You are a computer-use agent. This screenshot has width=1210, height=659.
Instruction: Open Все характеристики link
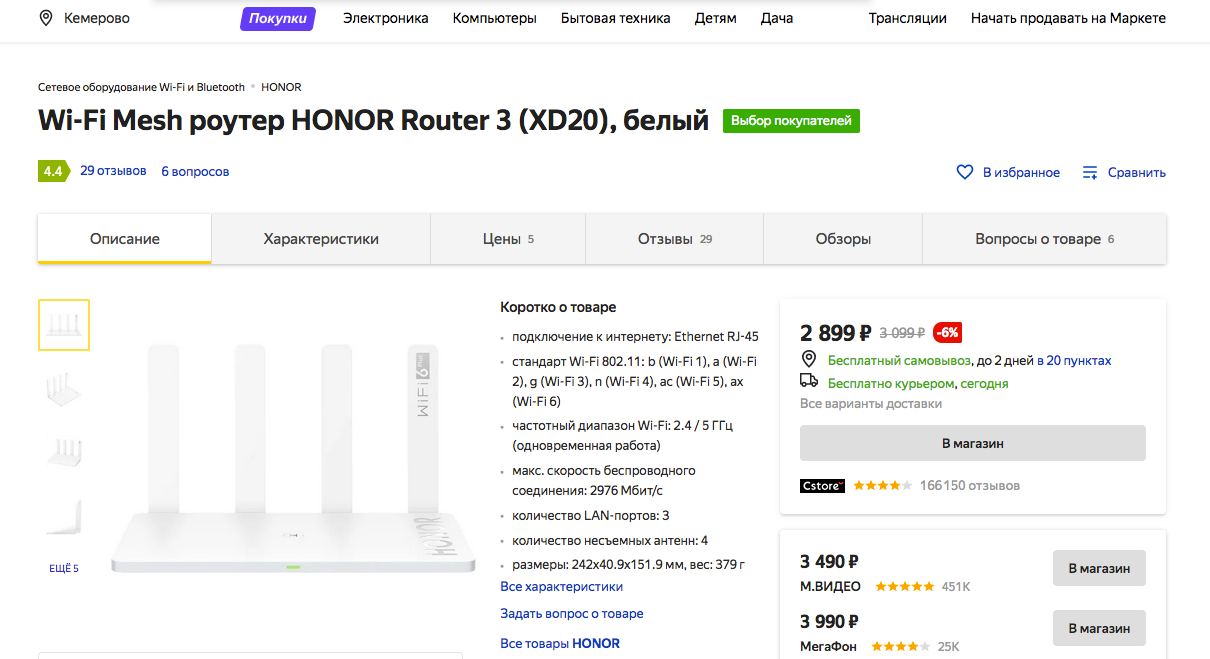point(562,587)
